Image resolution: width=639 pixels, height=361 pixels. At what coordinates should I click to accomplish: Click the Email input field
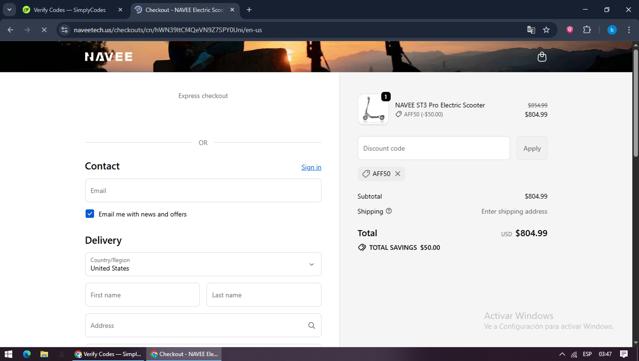pyautogui.click(x=203, y=190)
